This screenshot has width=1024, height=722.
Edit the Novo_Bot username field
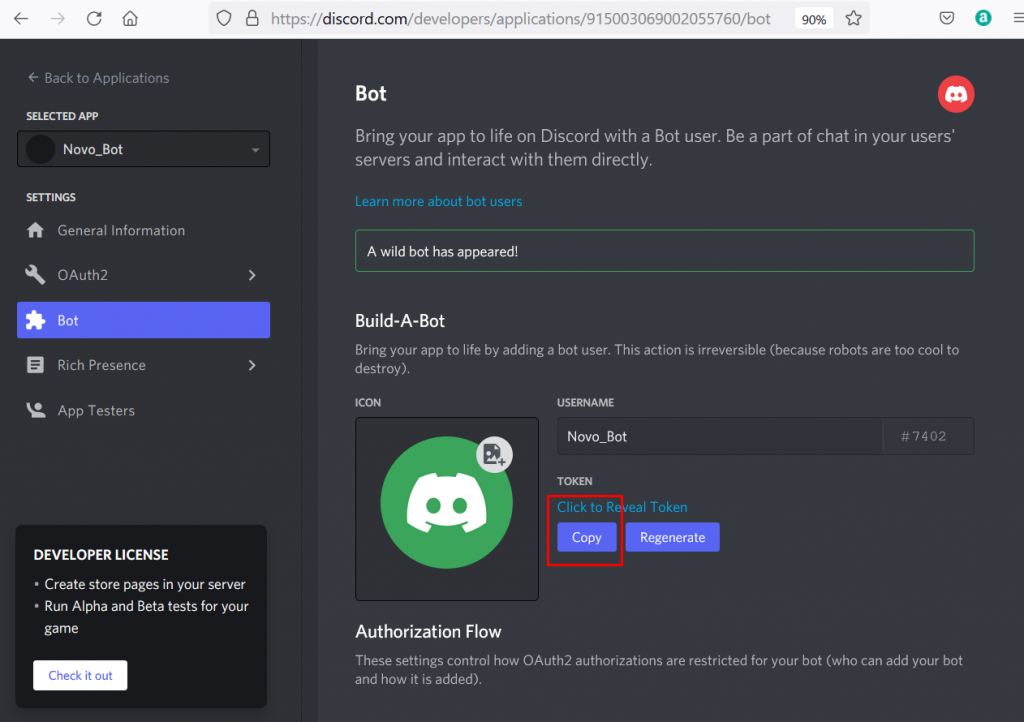click(719, 436)
